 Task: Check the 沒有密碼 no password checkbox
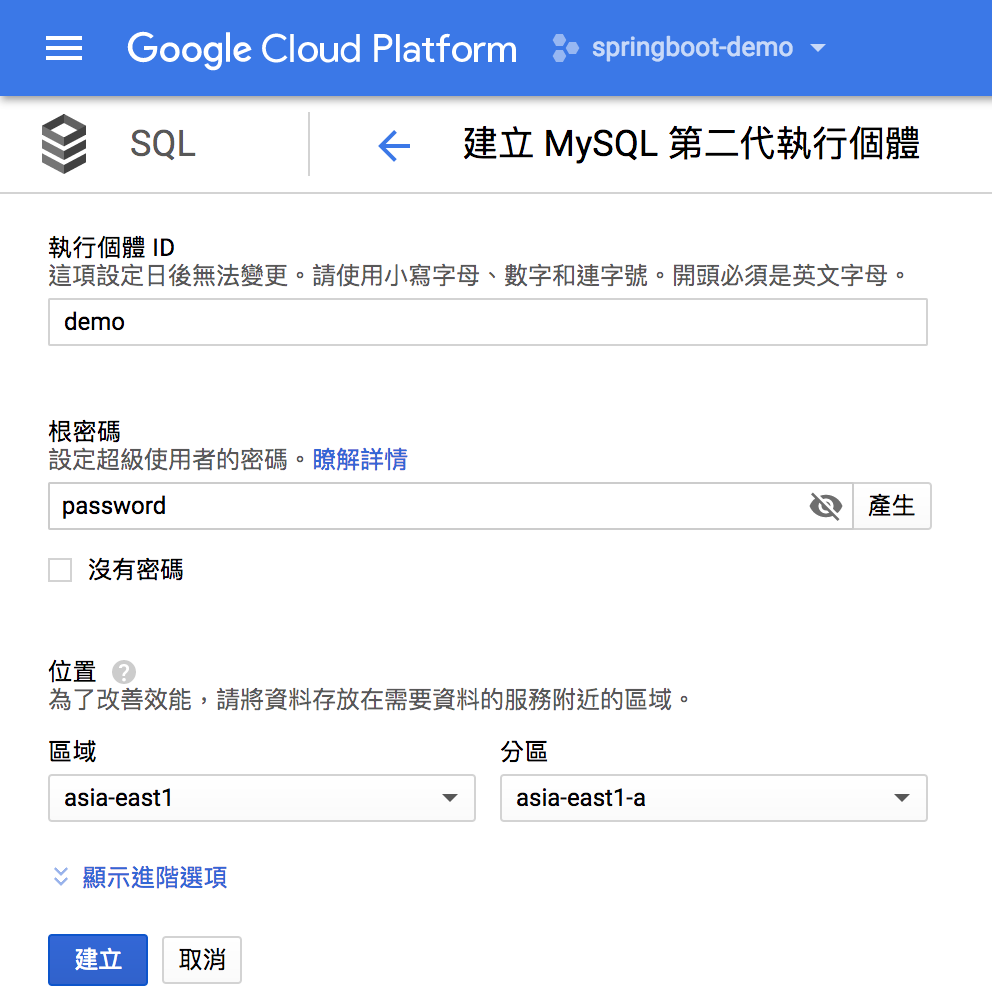[60, 570]
